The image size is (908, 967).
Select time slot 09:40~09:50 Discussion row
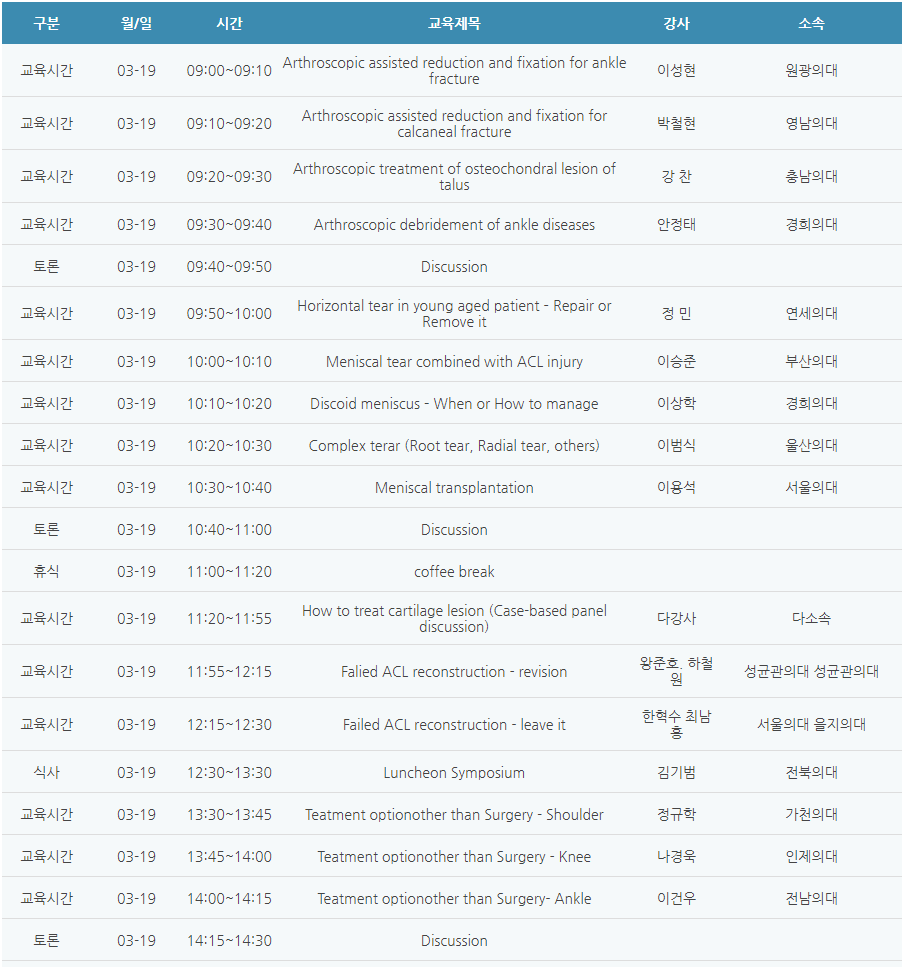click(x=229, y=266)
